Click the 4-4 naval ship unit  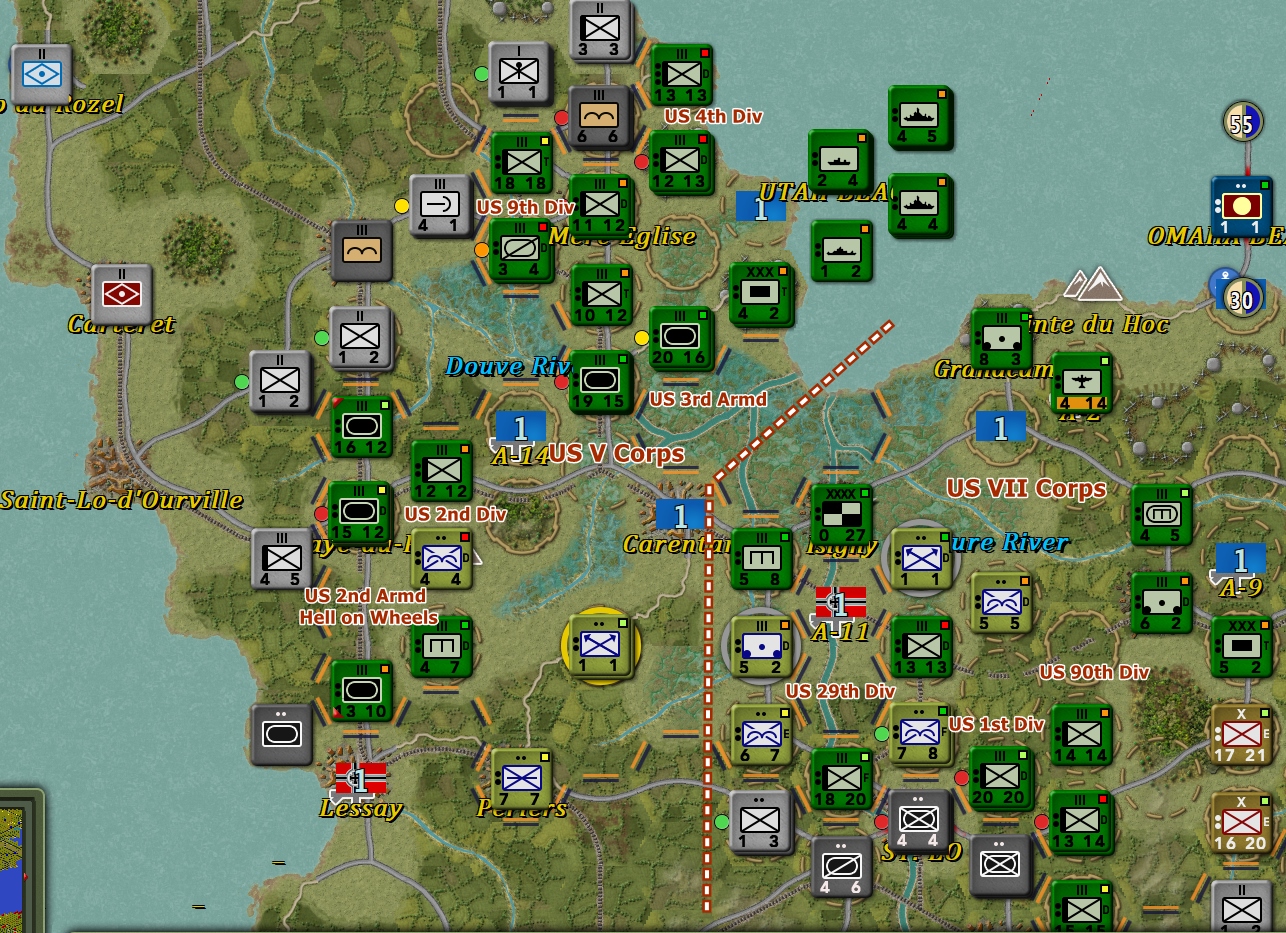pyautogui.click(x=919, y=206)
